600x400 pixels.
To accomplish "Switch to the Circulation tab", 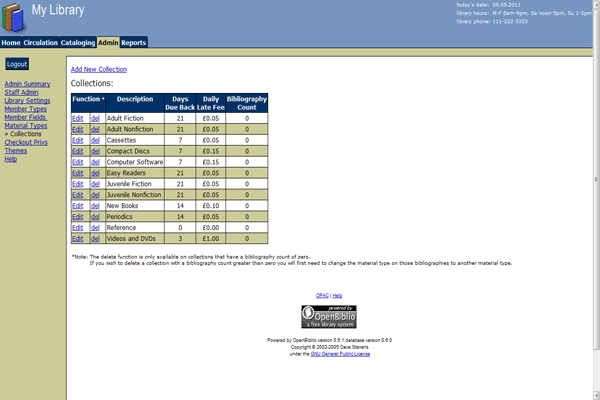I will point(40,43).
